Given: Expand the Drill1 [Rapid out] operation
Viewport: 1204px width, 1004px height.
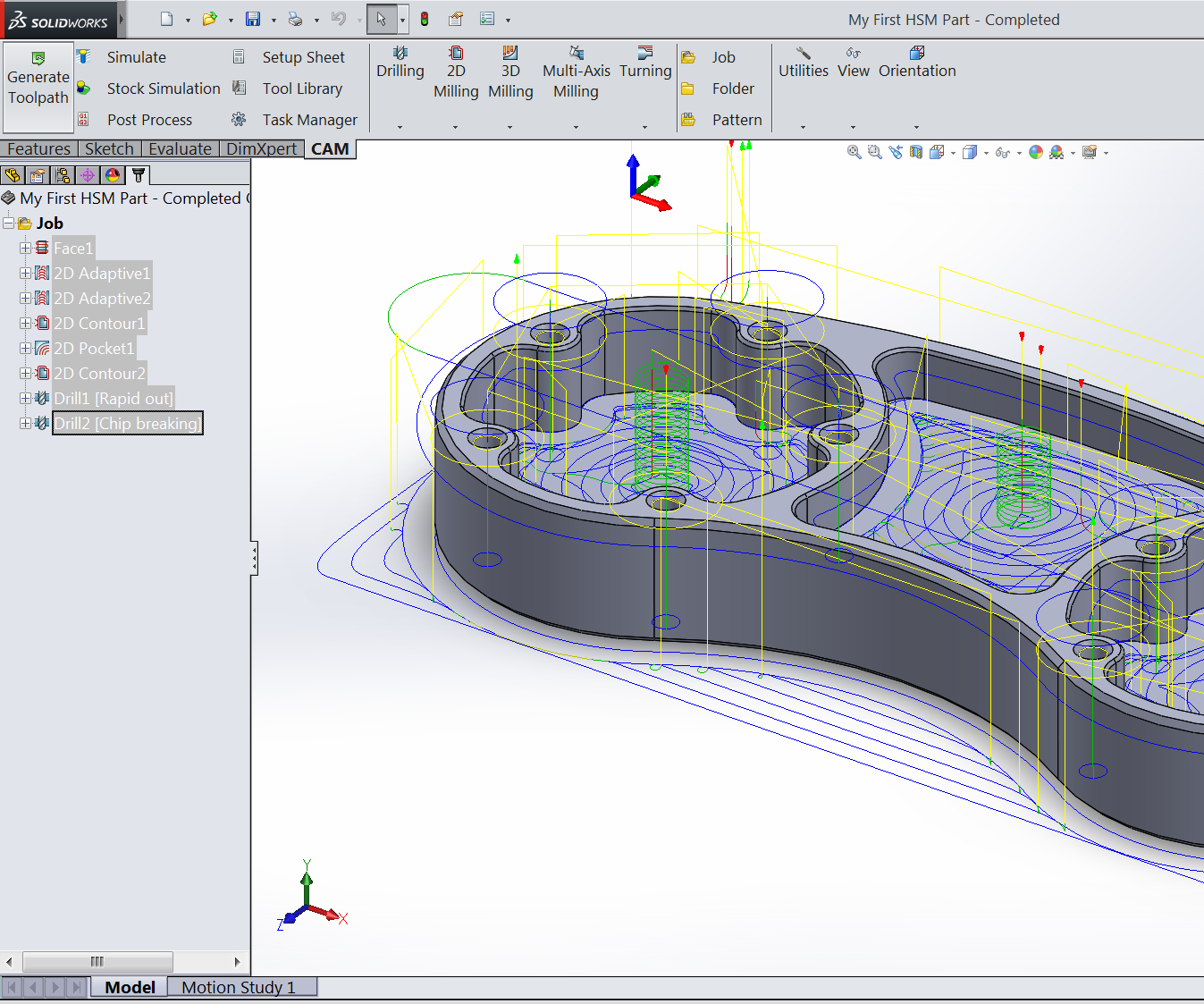Looking at the screenshot, I should 25,399.
